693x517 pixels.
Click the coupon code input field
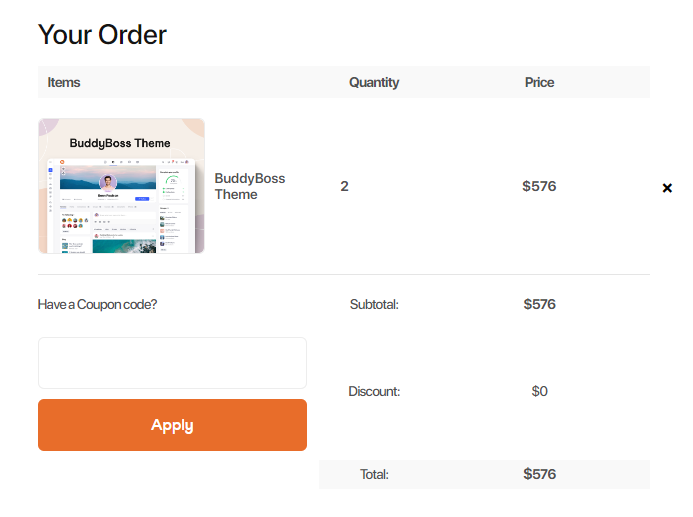[x=172, y=363]
